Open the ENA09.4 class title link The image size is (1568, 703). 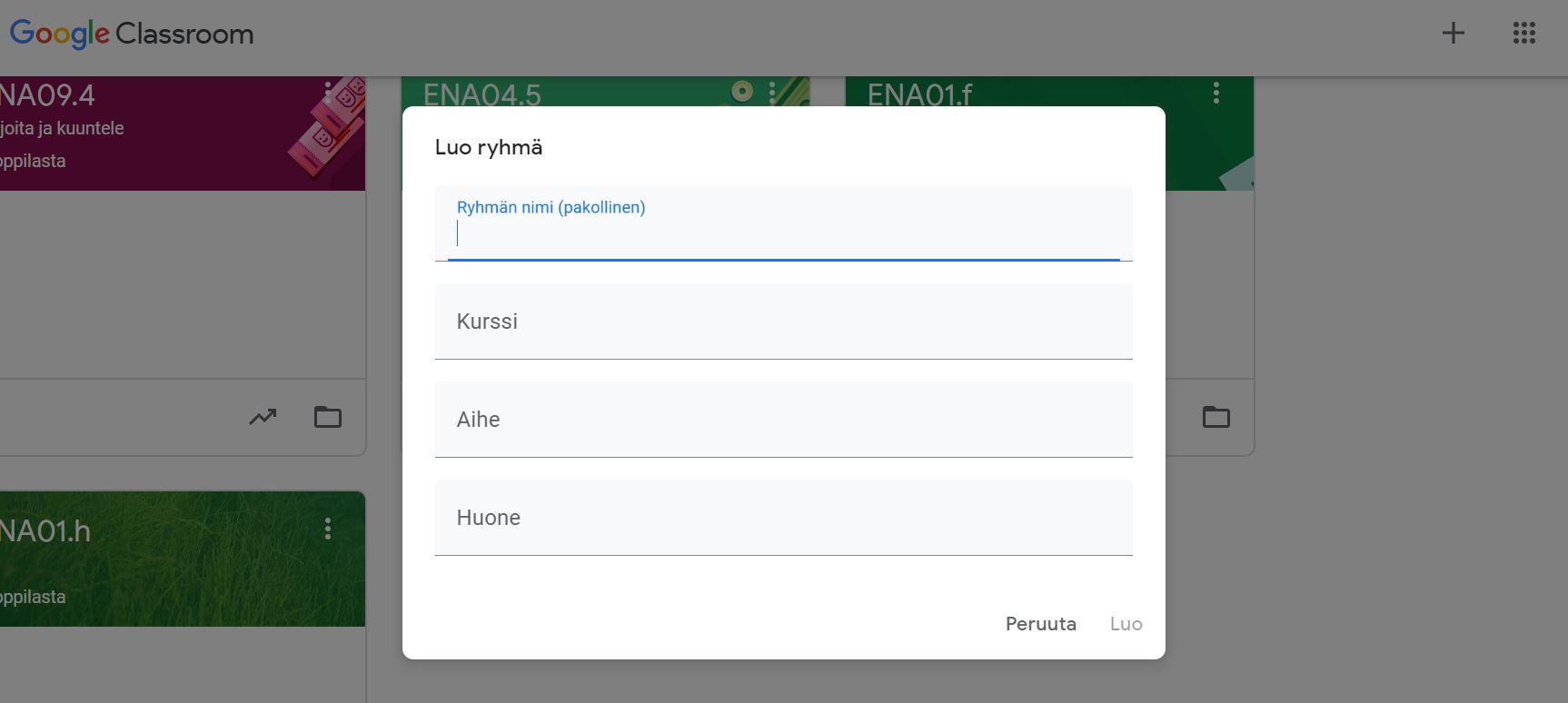47,95
